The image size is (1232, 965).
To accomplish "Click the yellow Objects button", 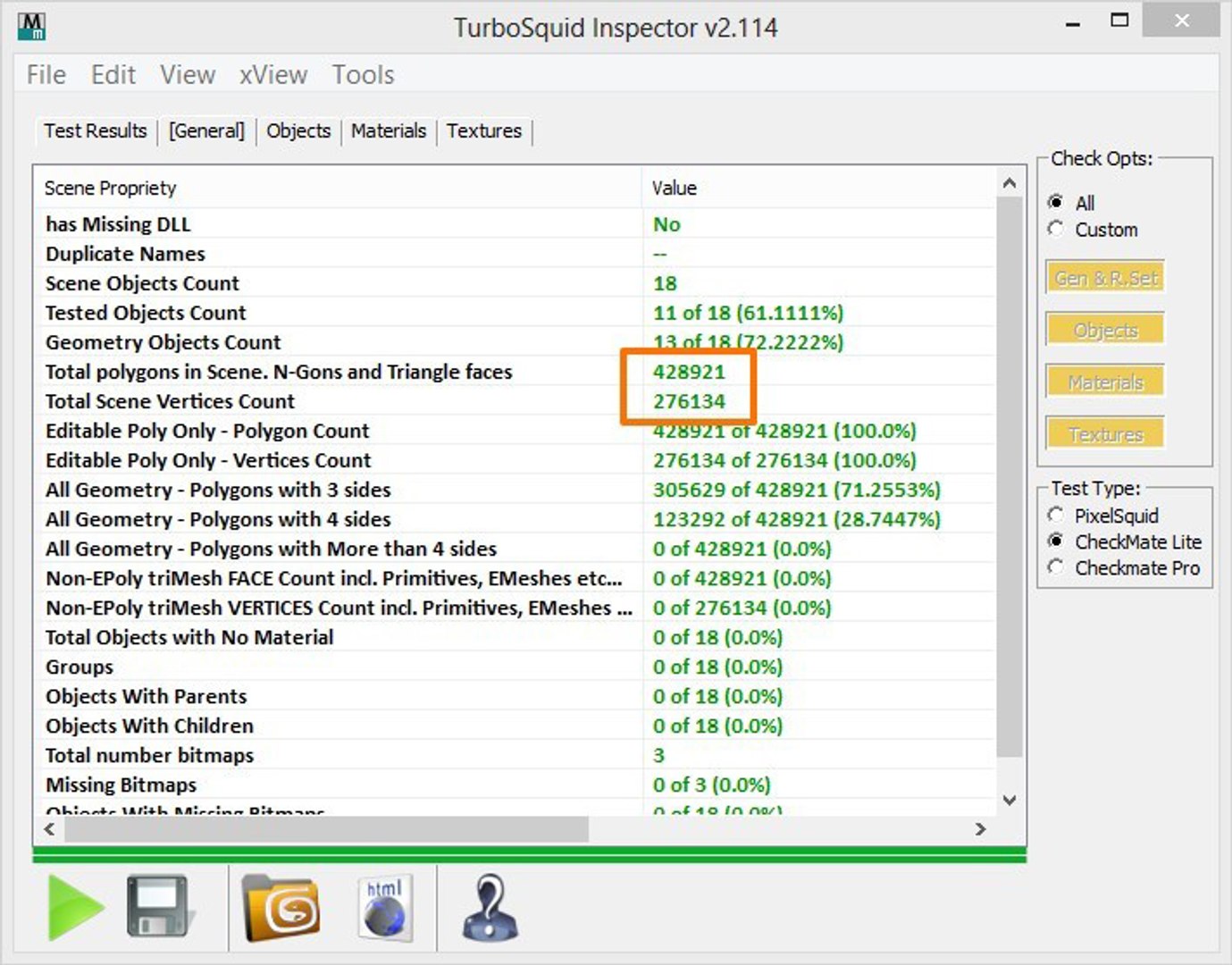I will pyautogui.click(x=1105, y=330).
